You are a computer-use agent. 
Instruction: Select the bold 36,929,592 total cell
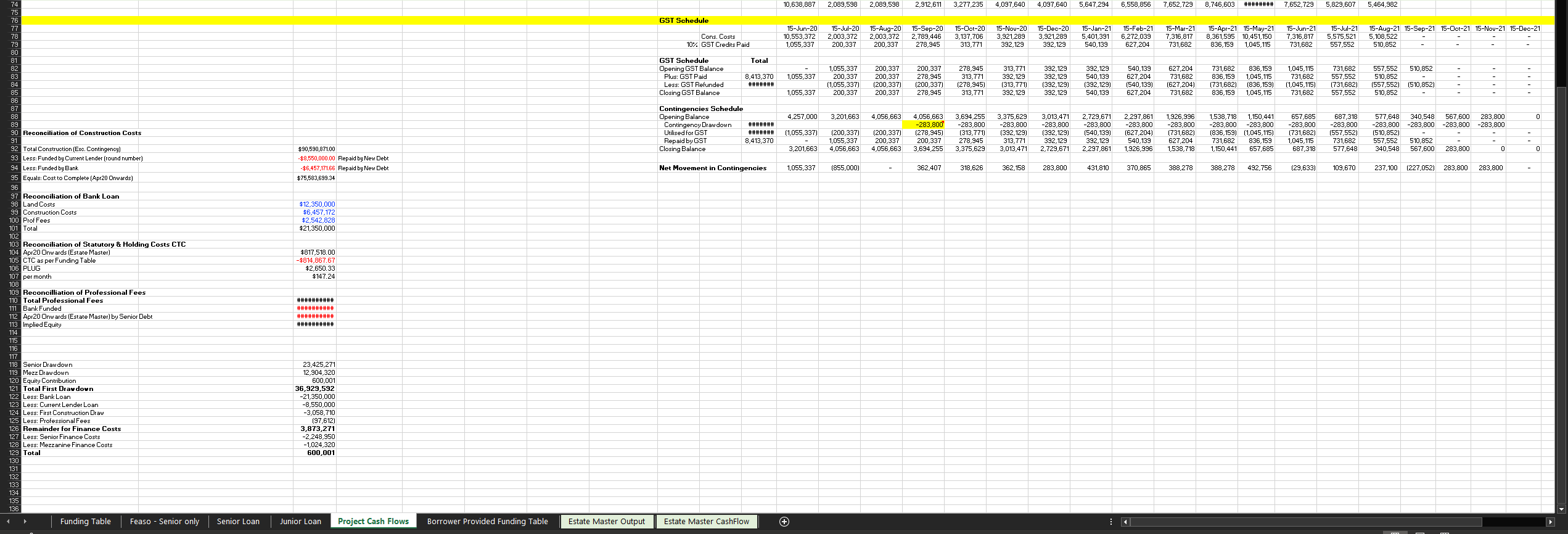pyautogui.click(x=314, y=388)
